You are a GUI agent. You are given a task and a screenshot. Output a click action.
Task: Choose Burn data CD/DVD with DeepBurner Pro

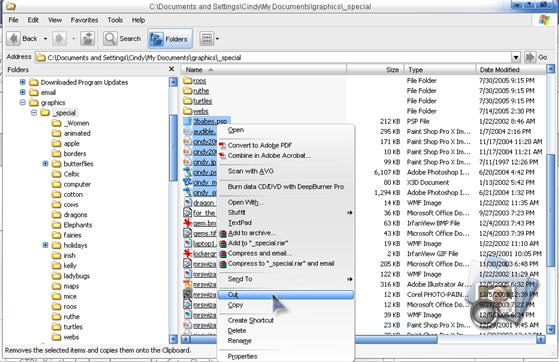(x=286, y=187)
